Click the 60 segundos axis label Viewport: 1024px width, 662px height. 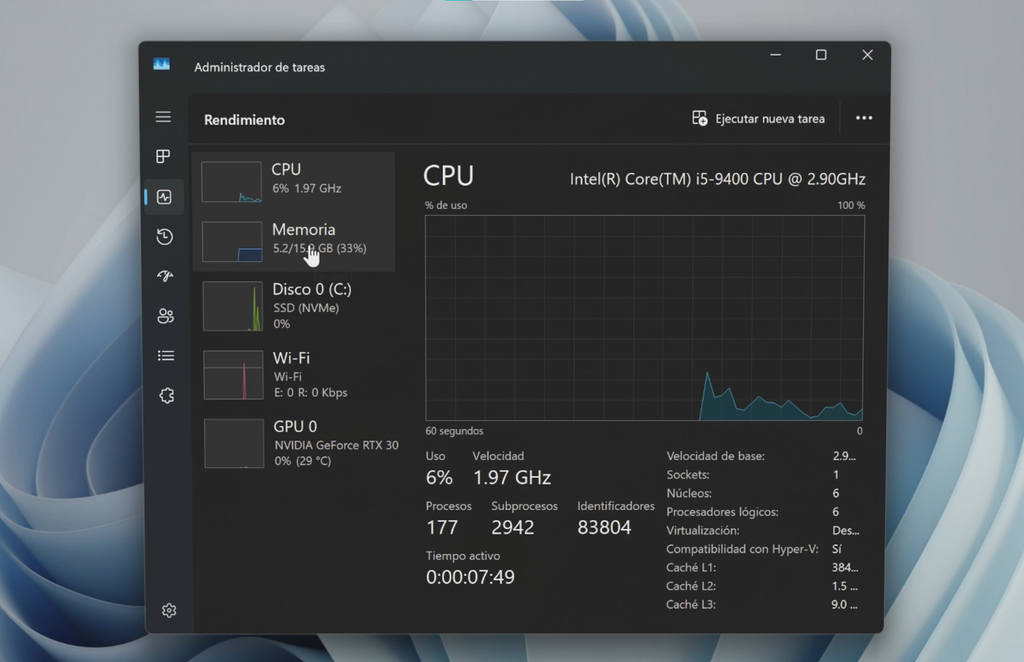455,431
